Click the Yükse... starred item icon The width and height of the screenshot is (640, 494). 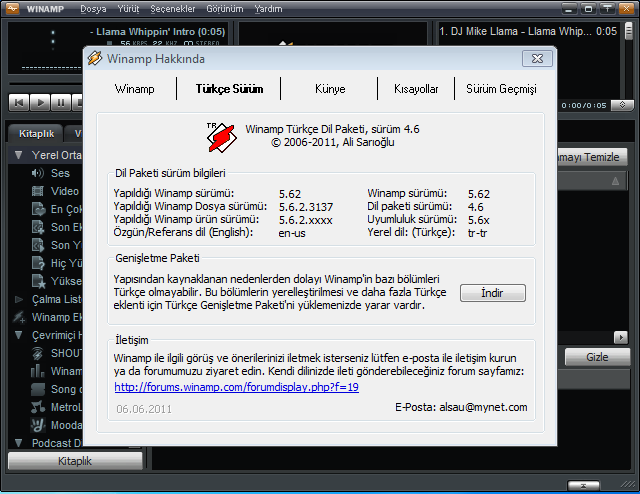click(x=38, y=281)
